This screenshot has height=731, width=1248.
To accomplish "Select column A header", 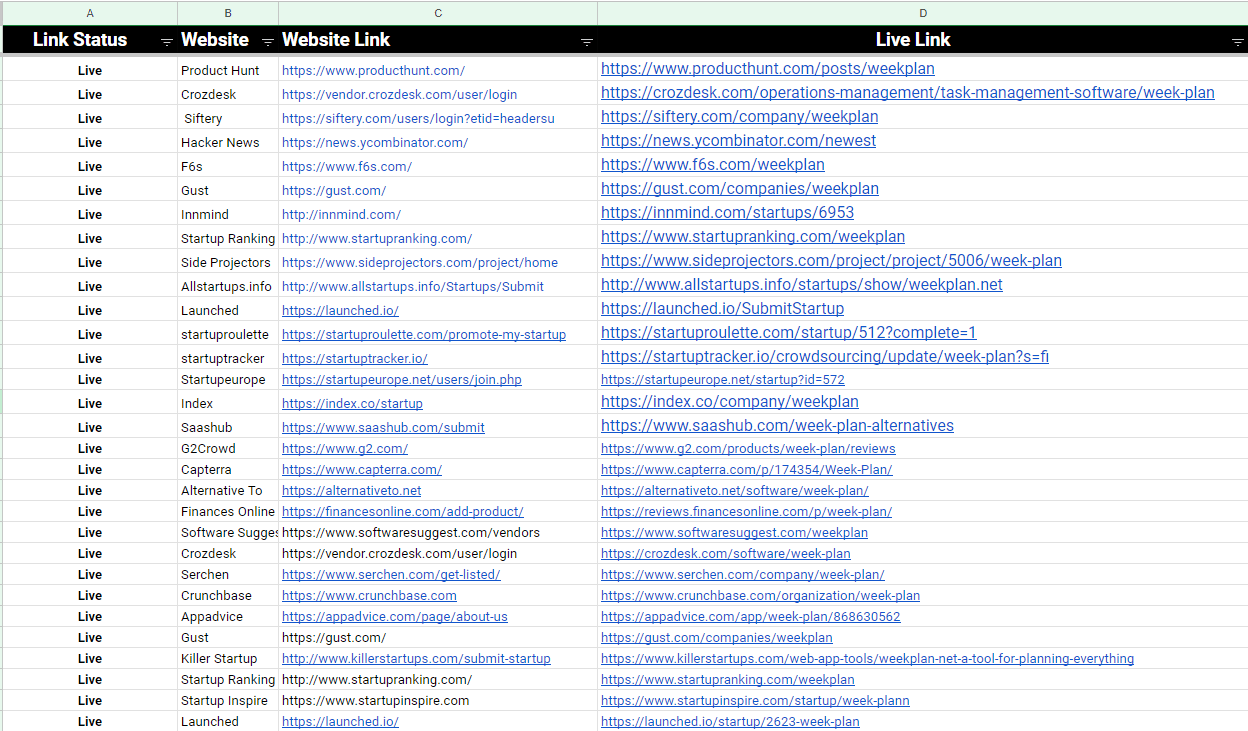I will coord(90,13).
